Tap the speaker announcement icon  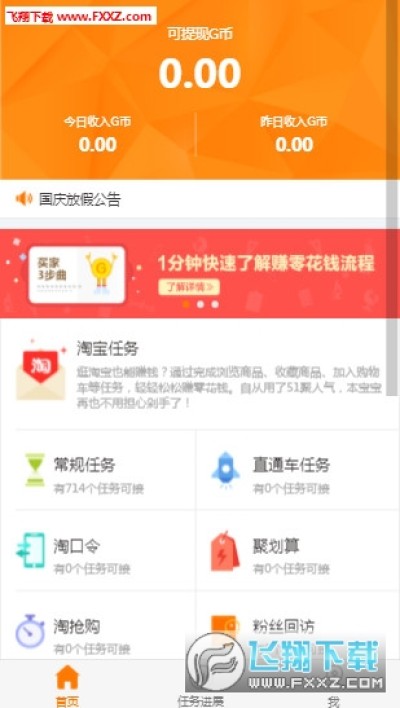(x=24, y=199)
